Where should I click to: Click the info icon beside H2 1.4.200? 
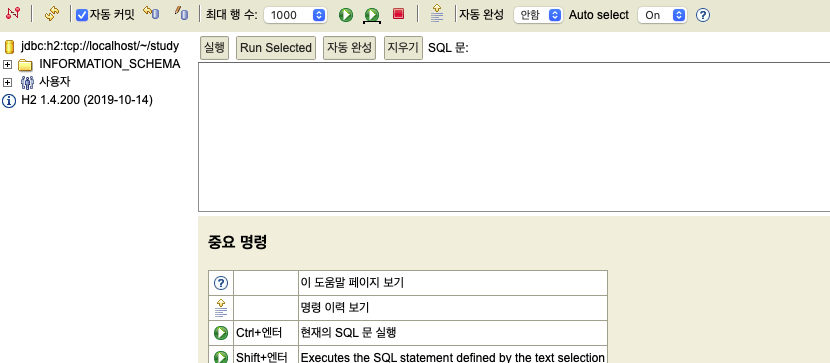tap(9, 101)
